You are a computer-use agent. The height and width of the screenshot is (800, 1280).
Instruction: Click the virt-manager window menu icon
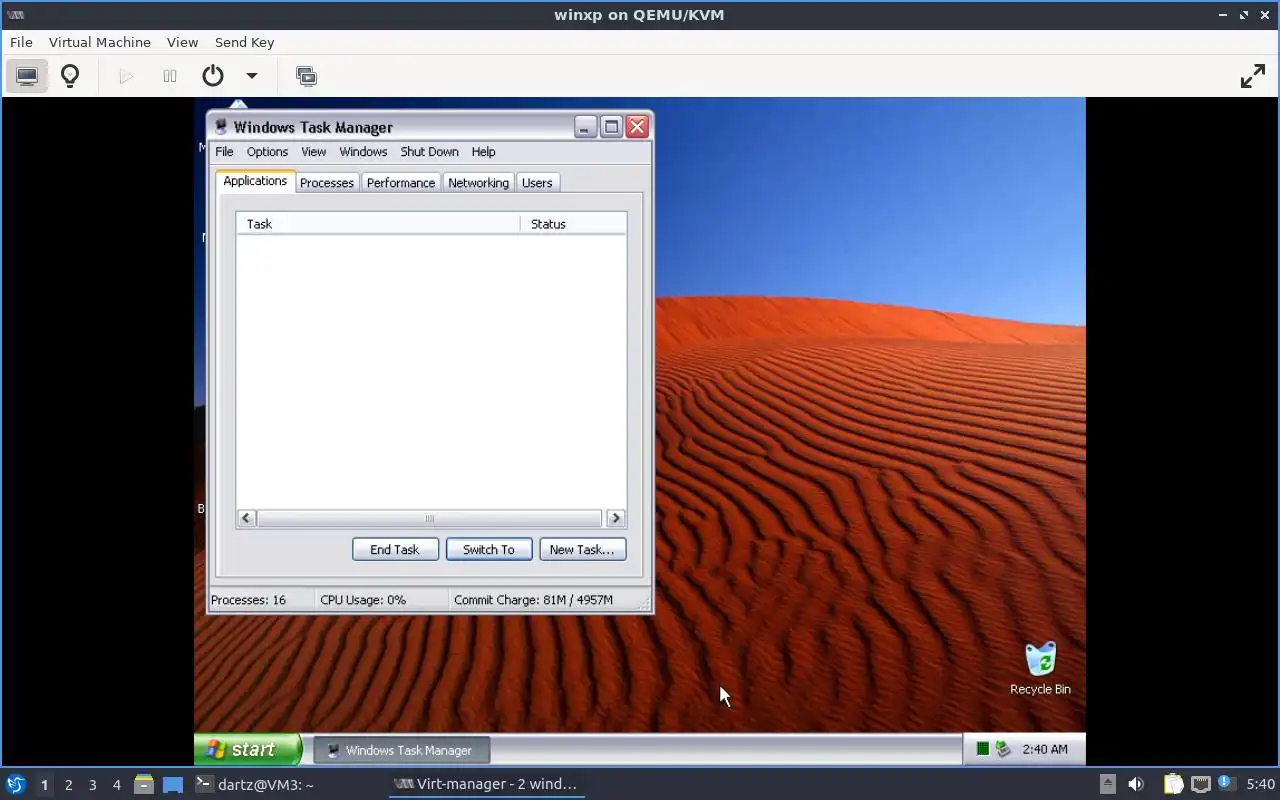pos(15,15)
